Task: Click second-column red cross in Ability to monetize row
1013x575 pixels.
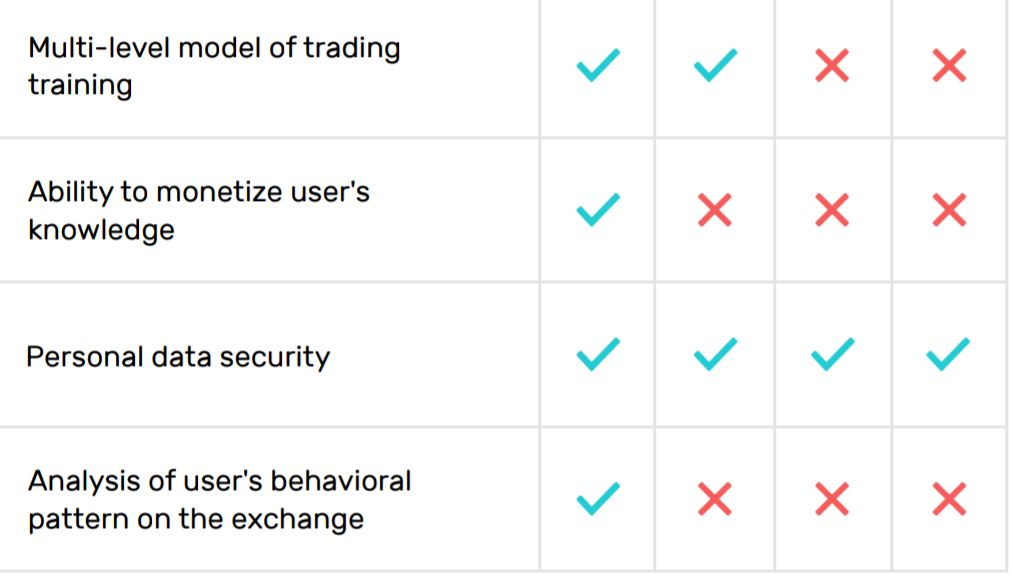Action: tap(715, 210)
